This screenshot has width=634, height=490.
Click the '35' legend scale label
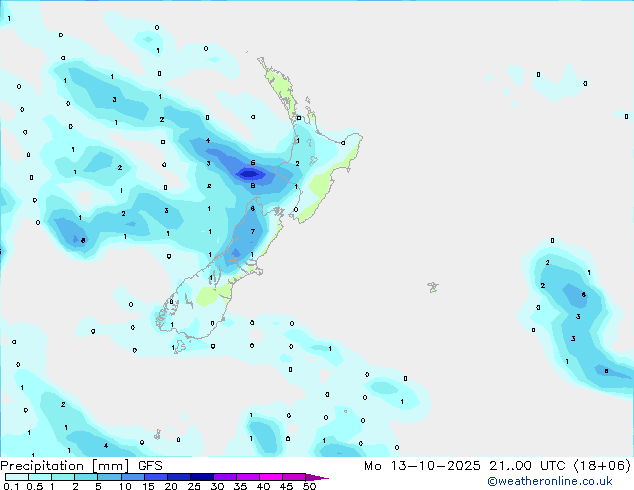pyautogui.click(x=240, y=486)
